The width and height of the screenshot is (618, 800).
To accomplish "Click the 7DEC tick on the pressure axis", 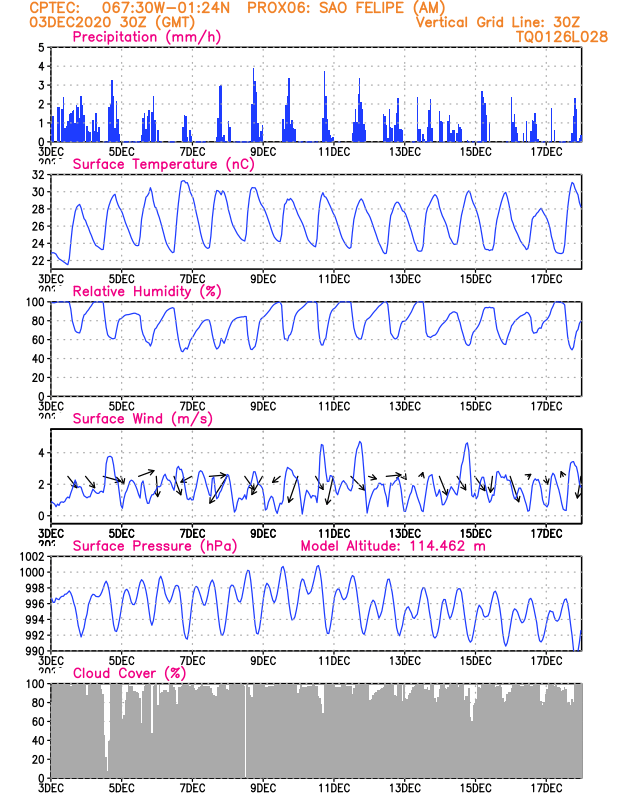I will click(192, 661).
